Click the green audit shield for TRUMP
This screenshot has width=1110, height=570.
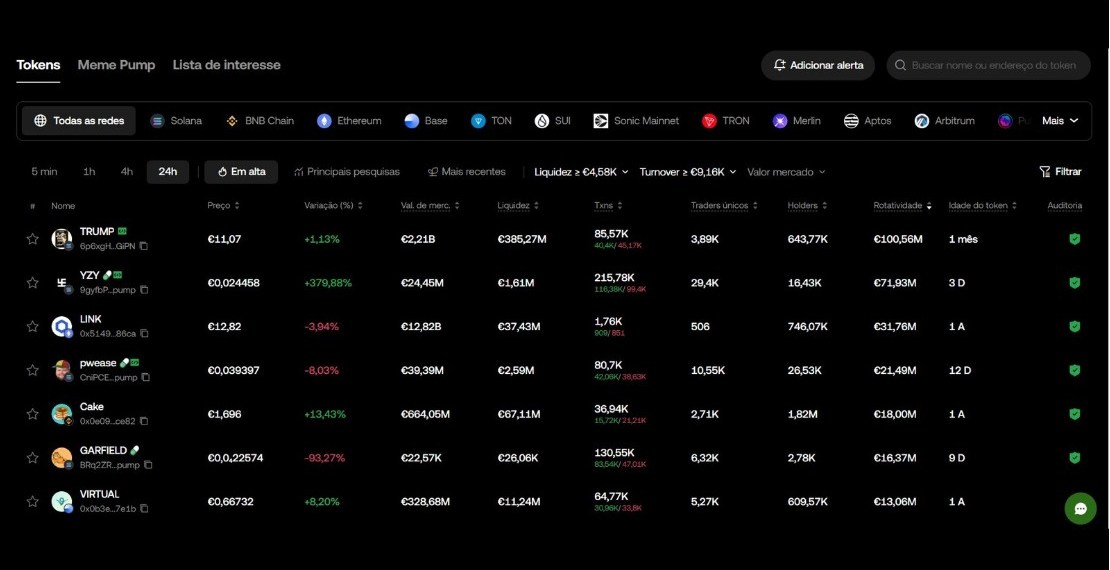(1075, 239)
